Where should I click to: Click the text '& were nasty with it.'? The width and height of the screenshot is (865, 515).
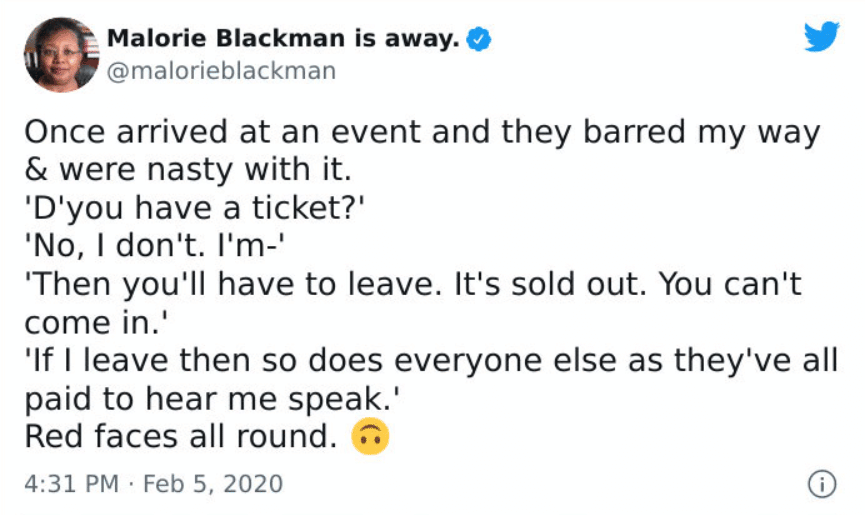pos(188,169)
